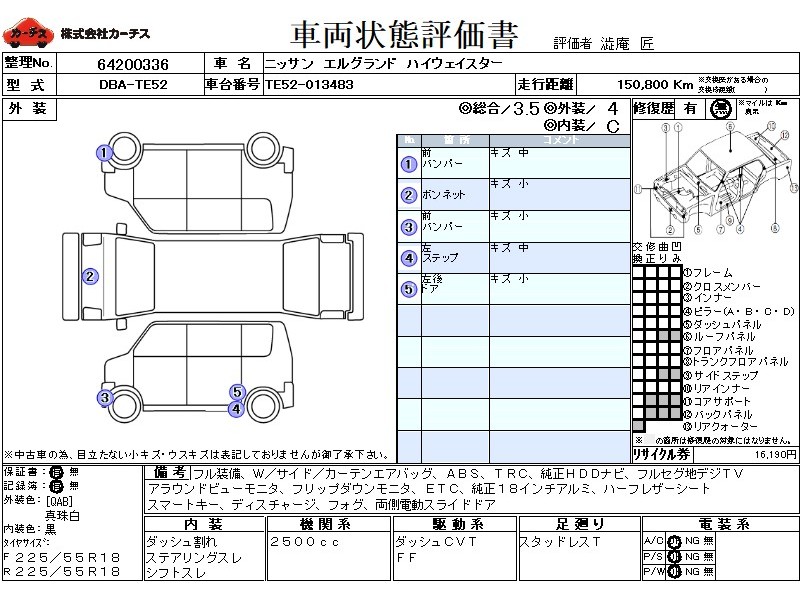Click the number 2 icon beside ボンネット
The width and height of the screenshot is (800, 600).
click(x=408, y=196)
